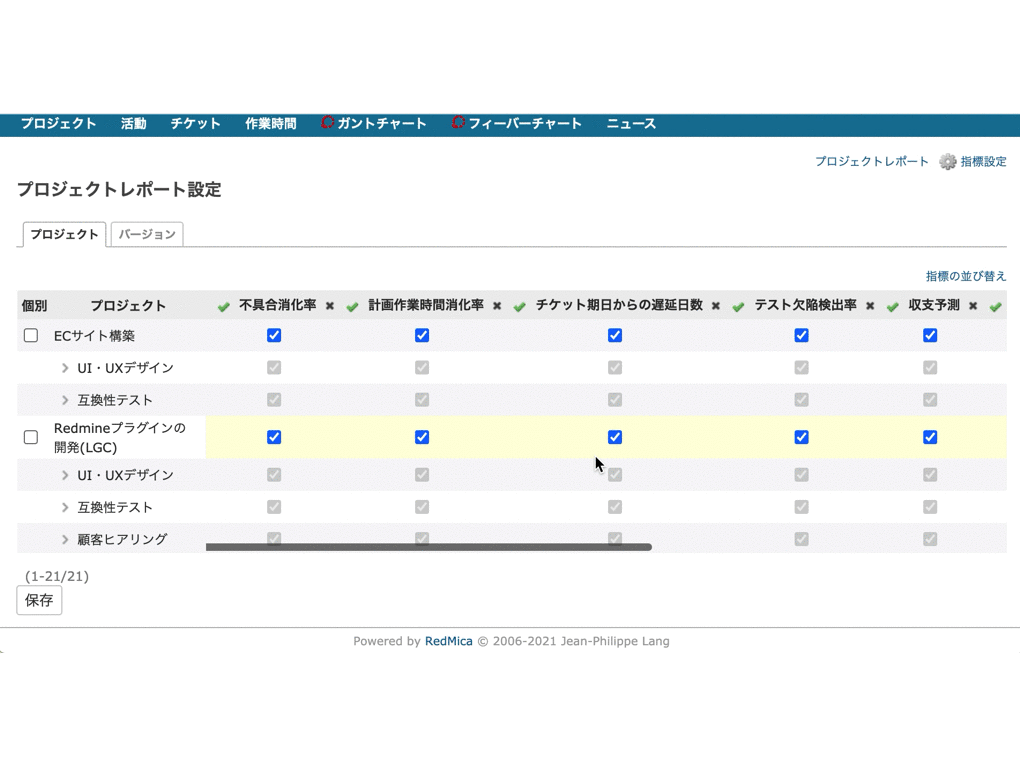Uncheck テスト欠陥検出率 for ECサイト構築

pyautogui.click(x=801, y=335)
